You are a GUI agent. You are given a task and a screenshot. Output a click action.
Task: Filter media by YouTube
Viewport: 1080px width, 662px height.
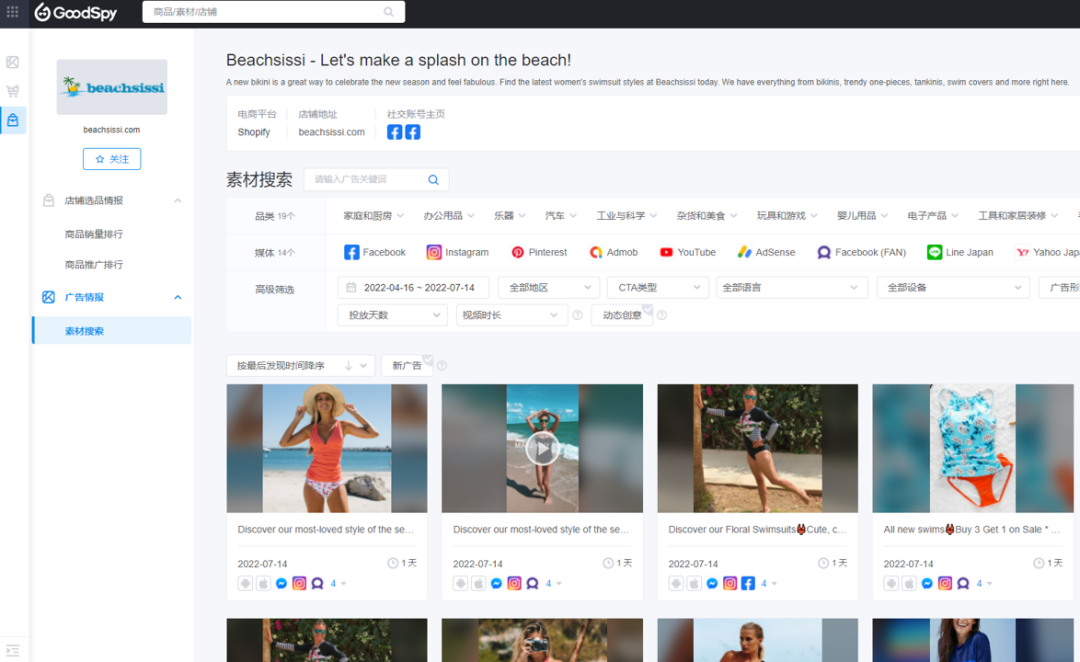point(687,252)
